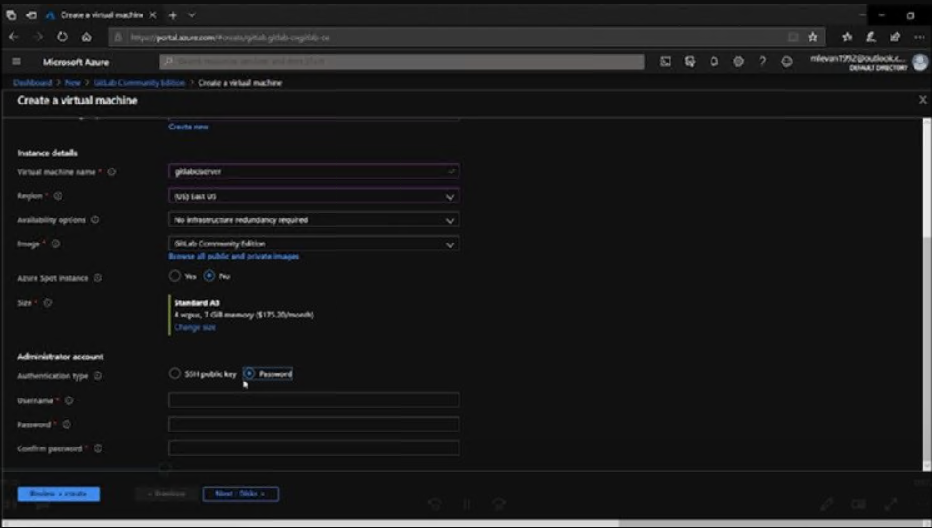Screen dimensions: 932x528
Task: Open the Azure portal hamburger menu
Action: coord(17,62)
